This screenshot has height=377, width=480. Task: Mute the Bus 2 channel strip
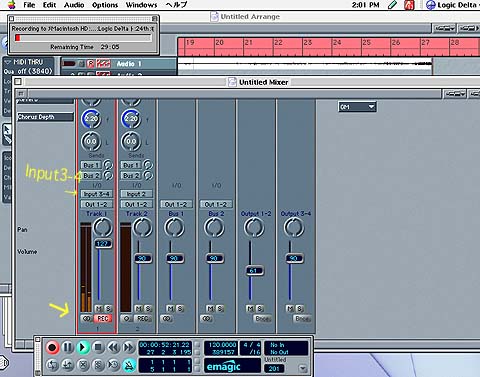[210, 309]
